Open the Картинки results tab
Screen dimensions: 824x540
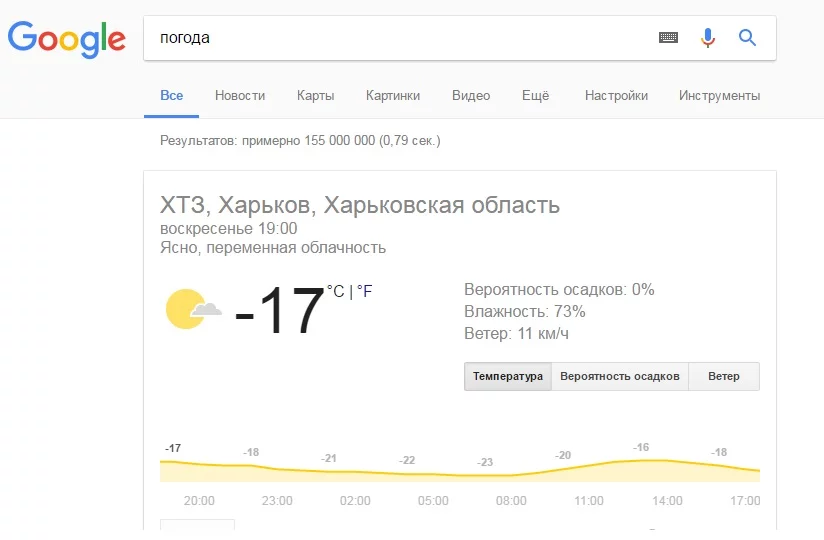point(393,96)
